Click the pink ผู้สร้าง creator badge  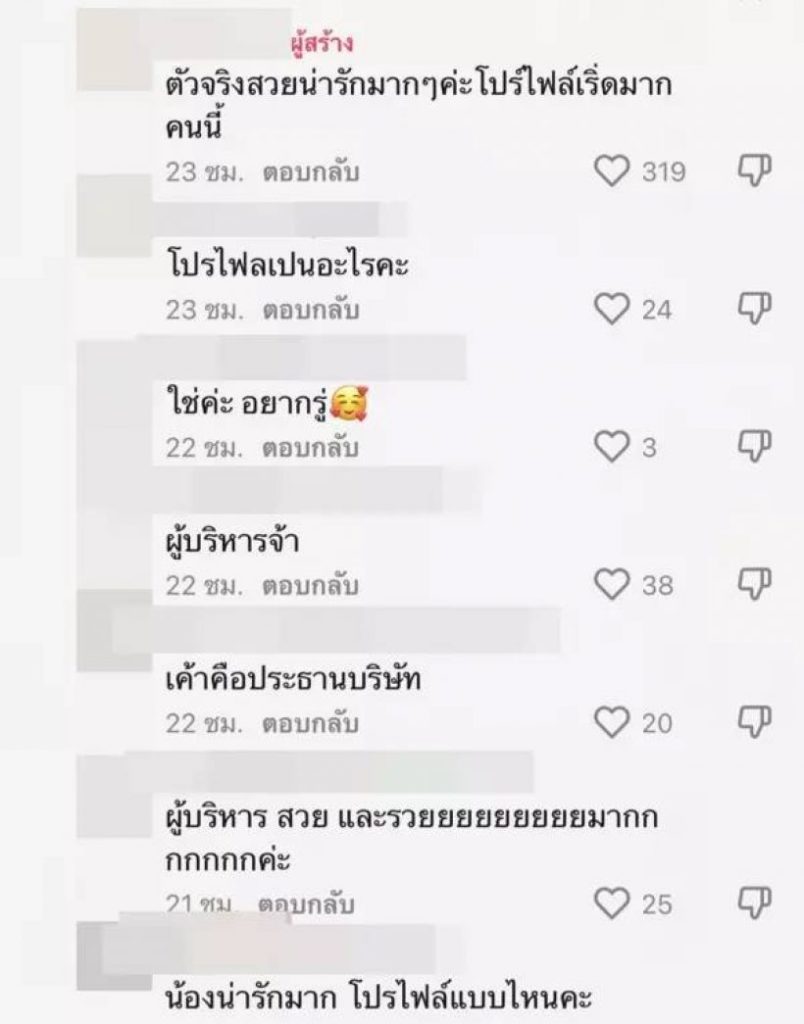(322, 44)
